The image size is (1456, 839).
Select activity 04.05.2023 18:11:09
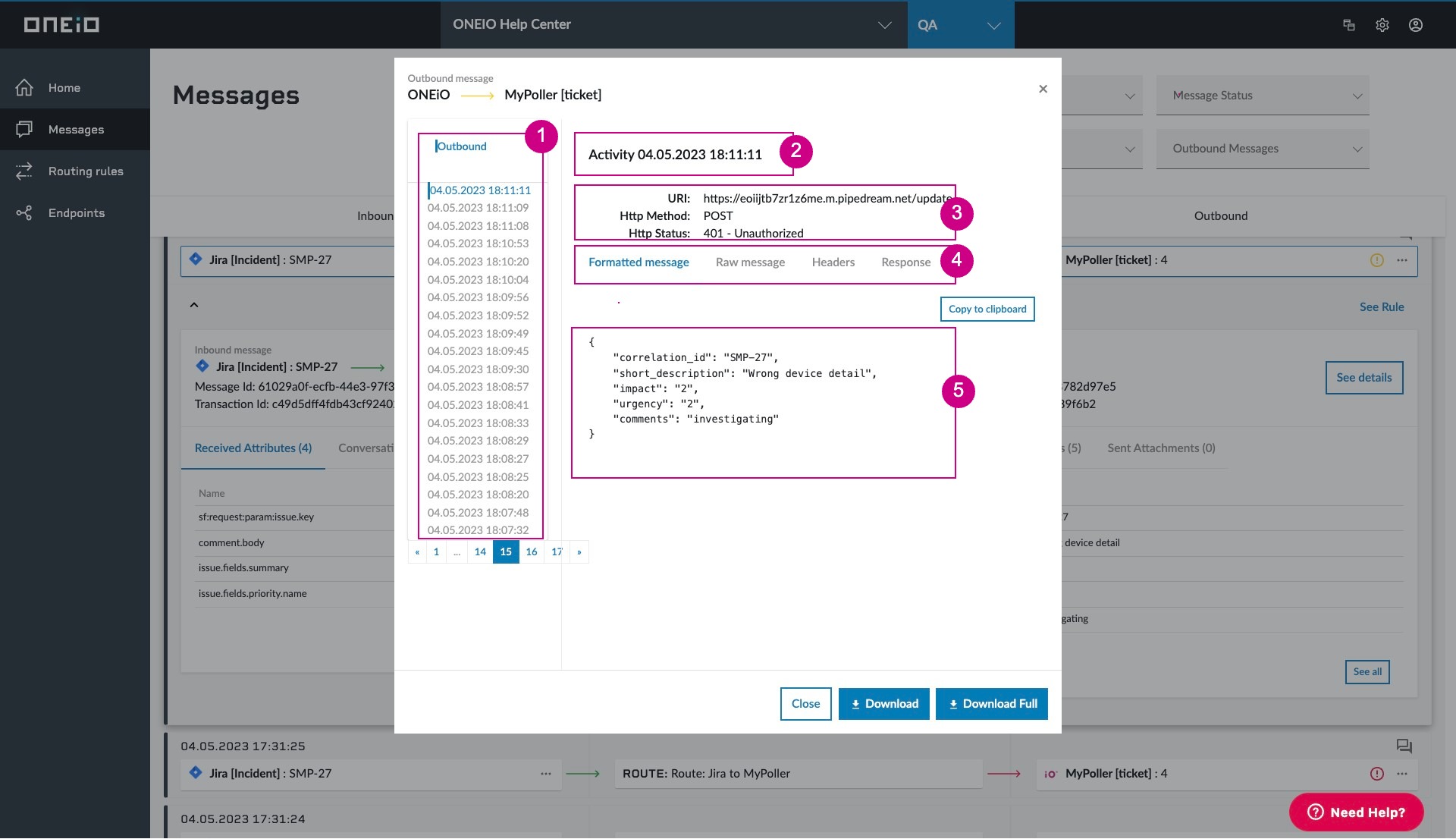[x=478, y=208]
